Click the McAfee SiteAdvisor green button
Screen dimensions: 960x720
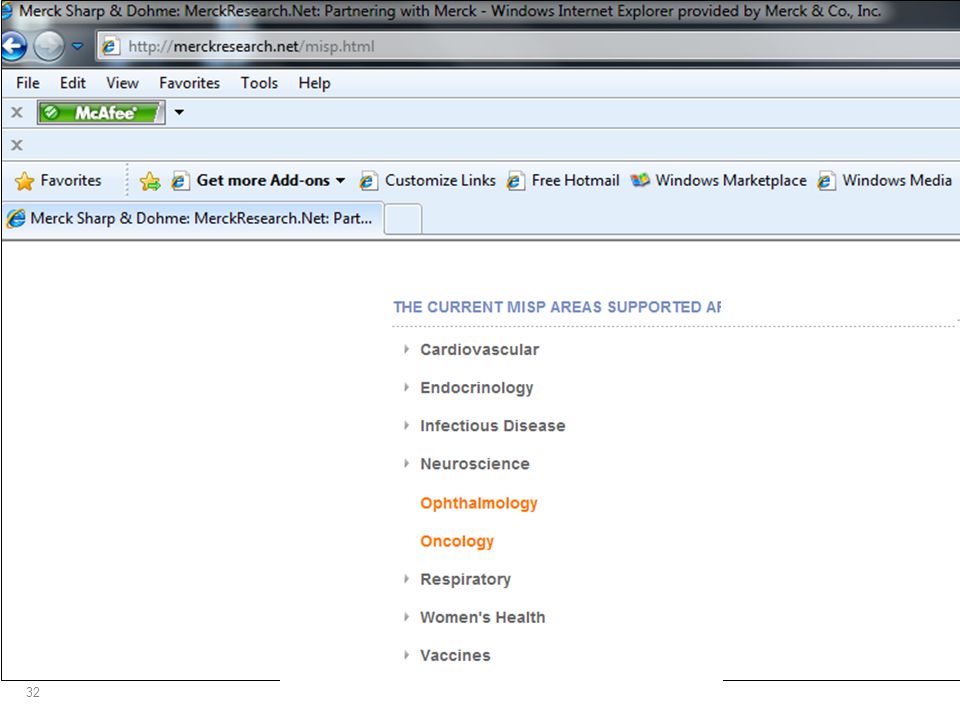pyautogui.click(x=101, y=113)
